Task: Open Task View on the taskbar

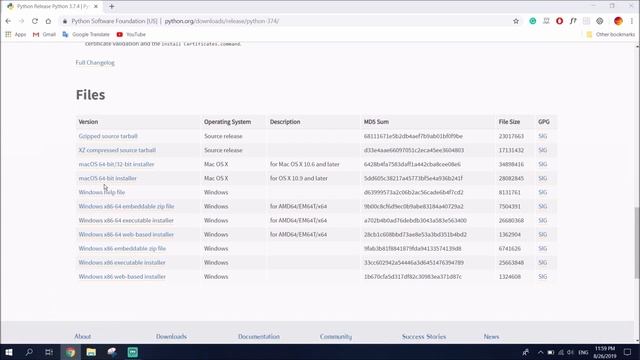Action: pyautogui.click(x=49, y=352)
